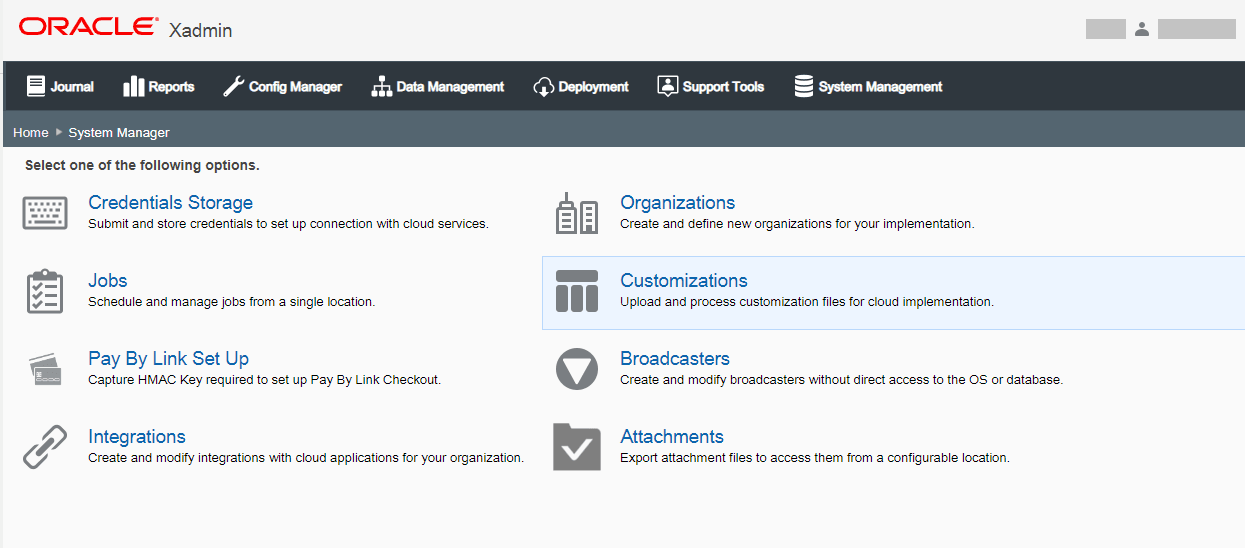Open the Jobs link
This screenshot has width=1245, height=548.
click(x=108, y=281)
